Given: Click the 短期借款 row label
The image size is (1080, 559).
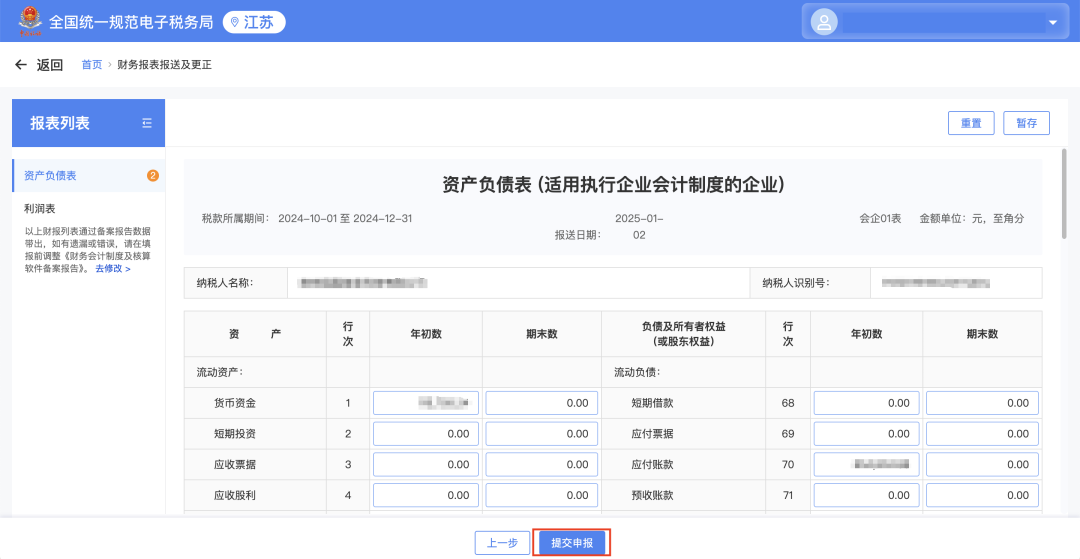Looking at the screenshot, I should click(652, 403).
